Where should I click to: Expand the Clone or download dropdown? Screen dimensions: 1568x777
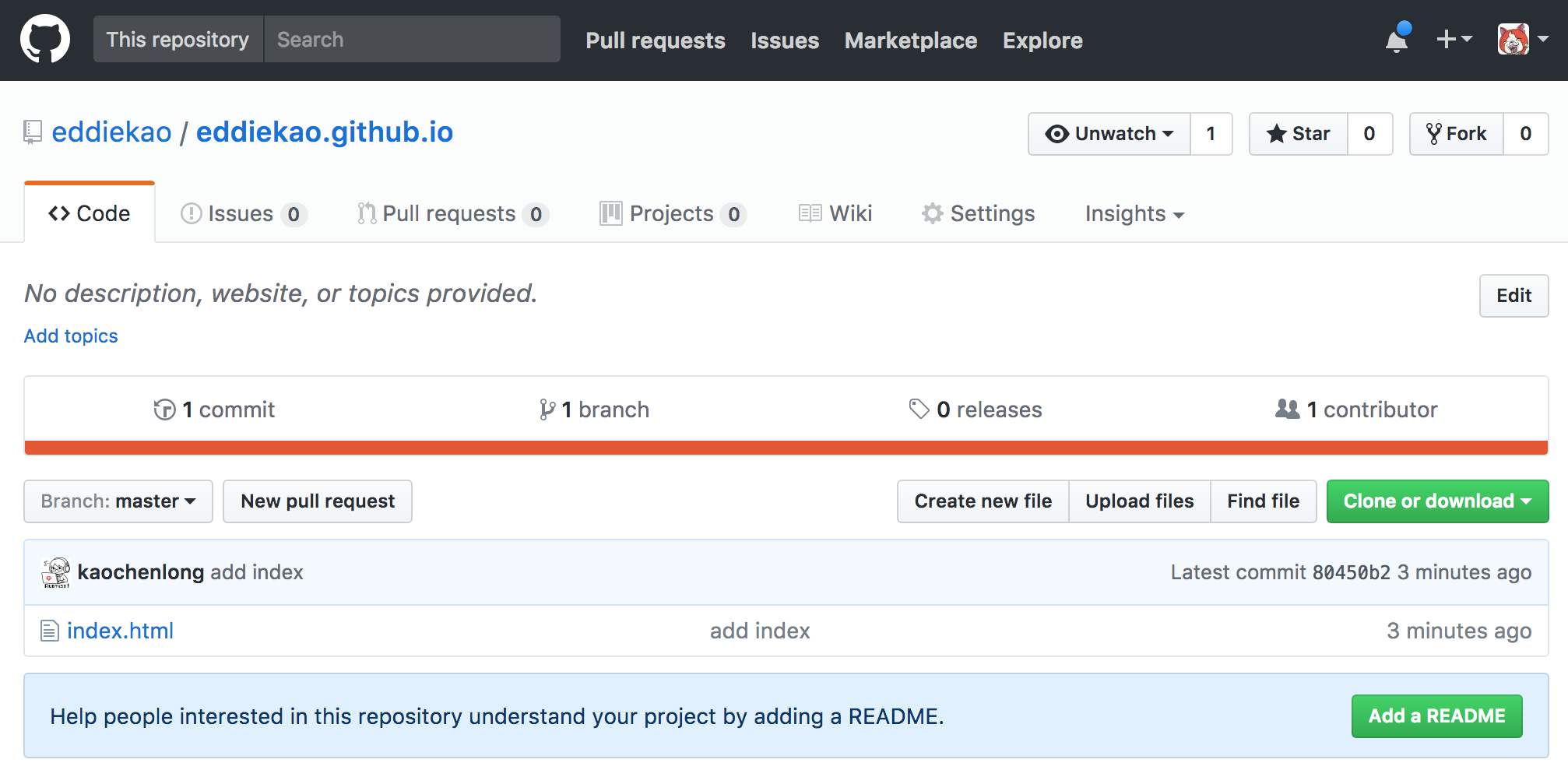pos(1436,501)
